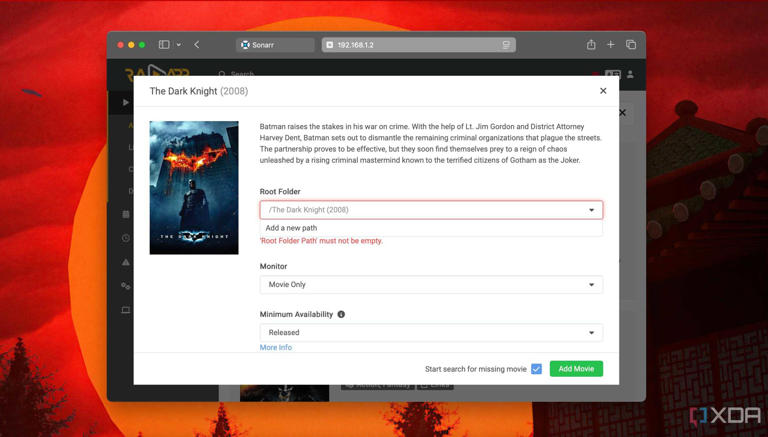Screen dimensions: 768x437
Task: Open Settings gears icon in sidebar
Action: tap(125, 286)
